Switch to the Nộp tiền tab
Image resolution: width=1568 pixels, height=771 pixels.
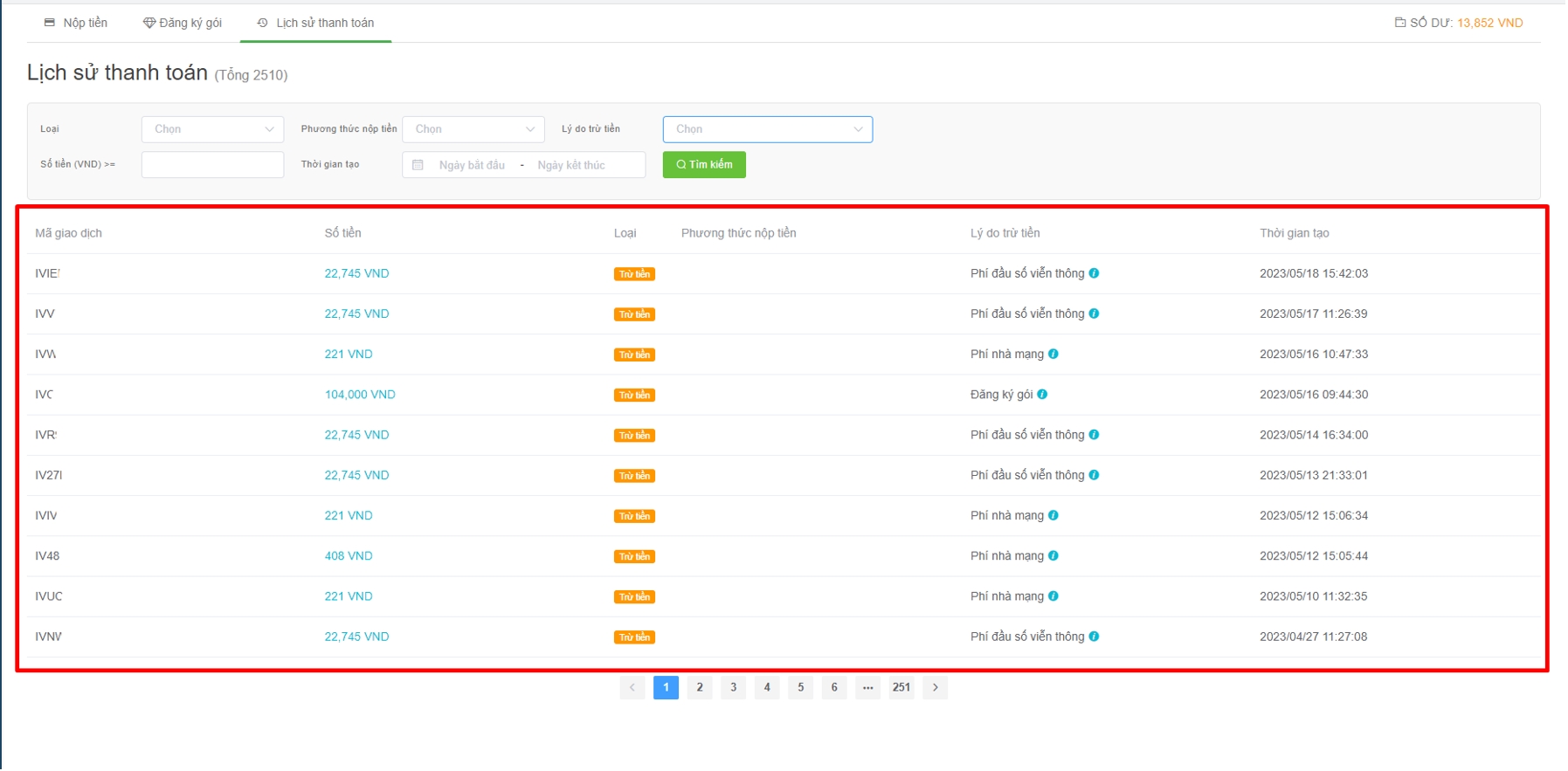click(76, 23)
